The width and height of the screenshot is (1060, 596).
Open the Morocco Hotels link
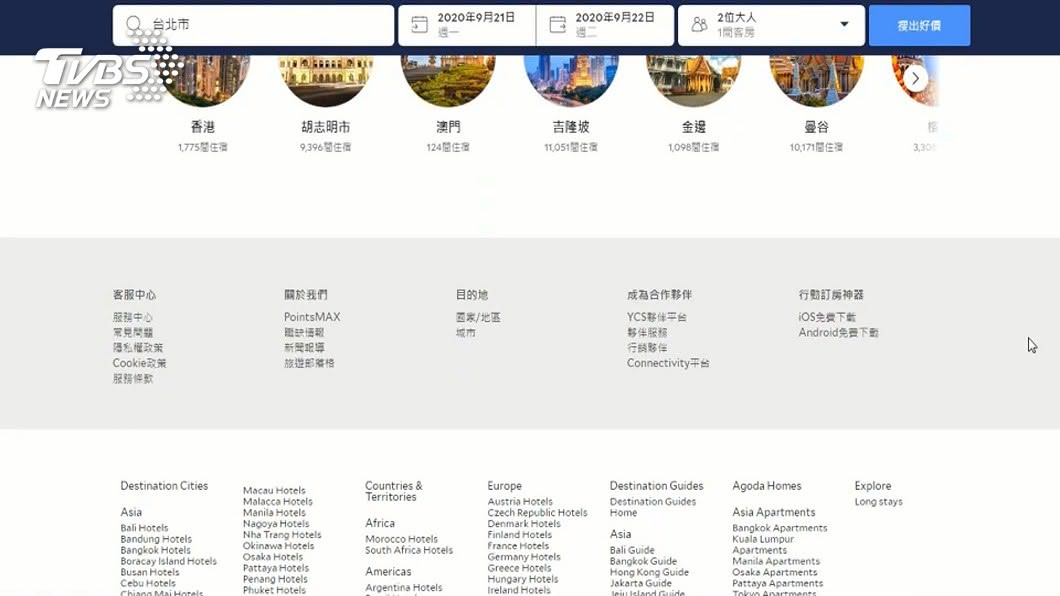click(x=402, y=539)
